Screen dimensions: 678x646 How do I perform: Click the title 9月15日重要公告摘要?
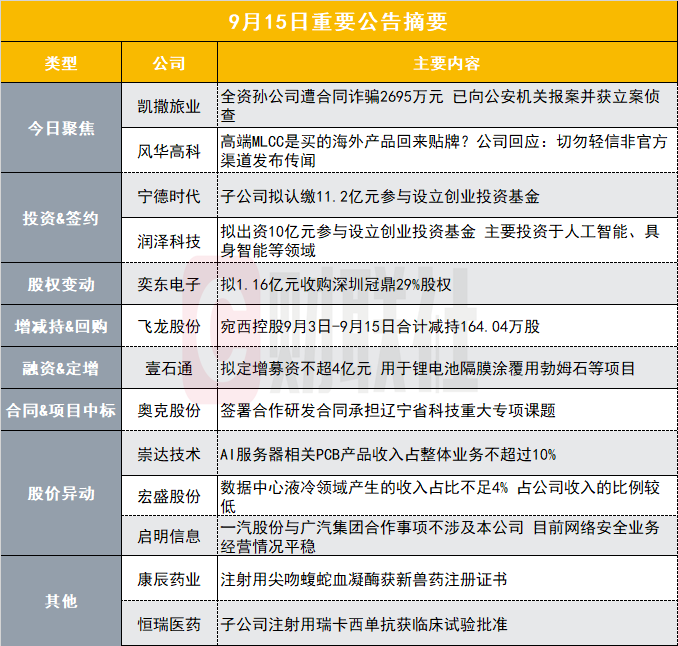click(338, 22)
